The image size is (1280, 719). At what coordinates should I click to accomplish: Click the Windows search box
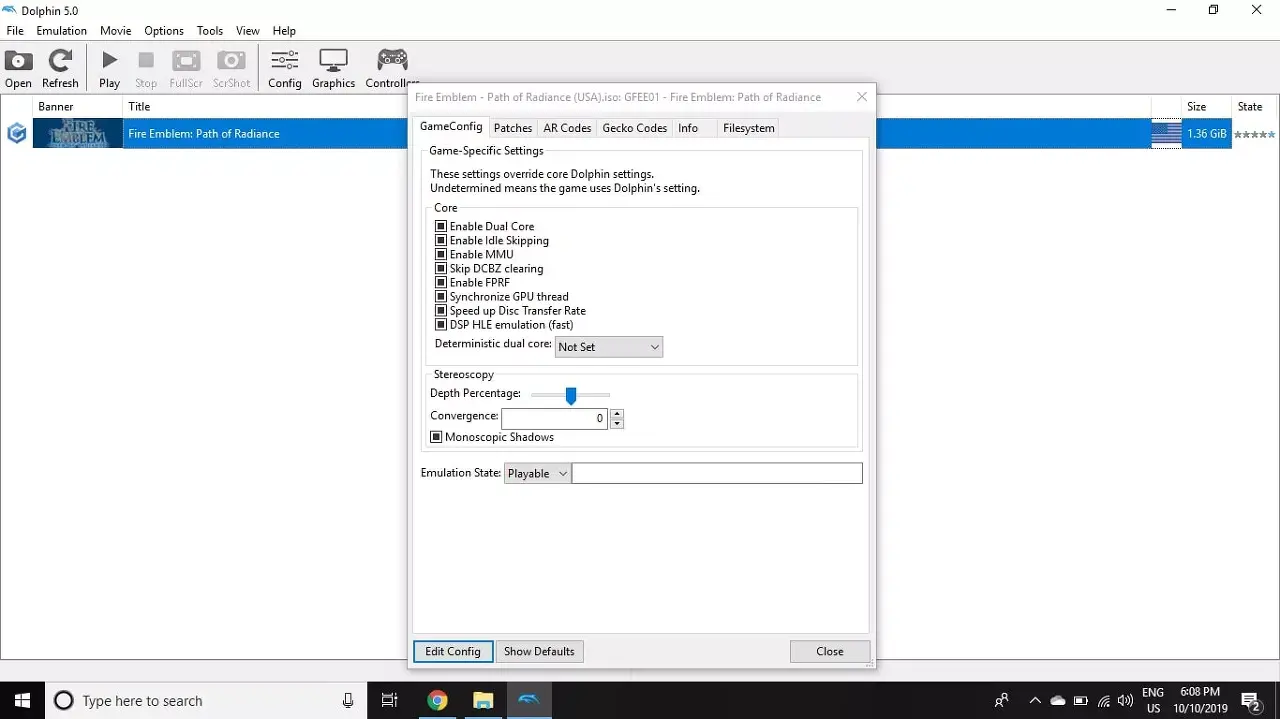coord(204,700)
